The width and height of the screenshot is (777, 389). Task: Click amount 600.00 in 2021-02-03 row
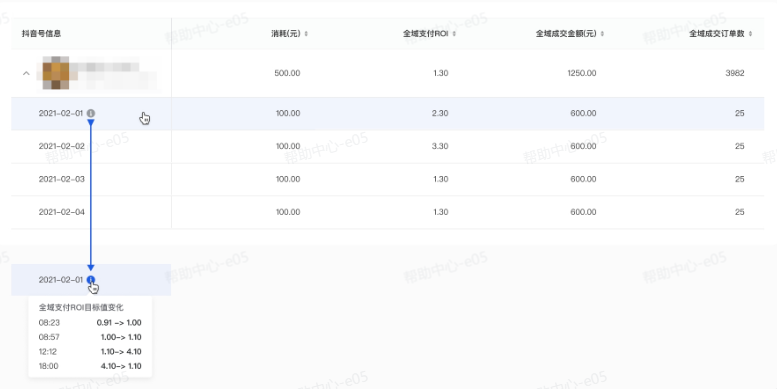click(583, 179)
